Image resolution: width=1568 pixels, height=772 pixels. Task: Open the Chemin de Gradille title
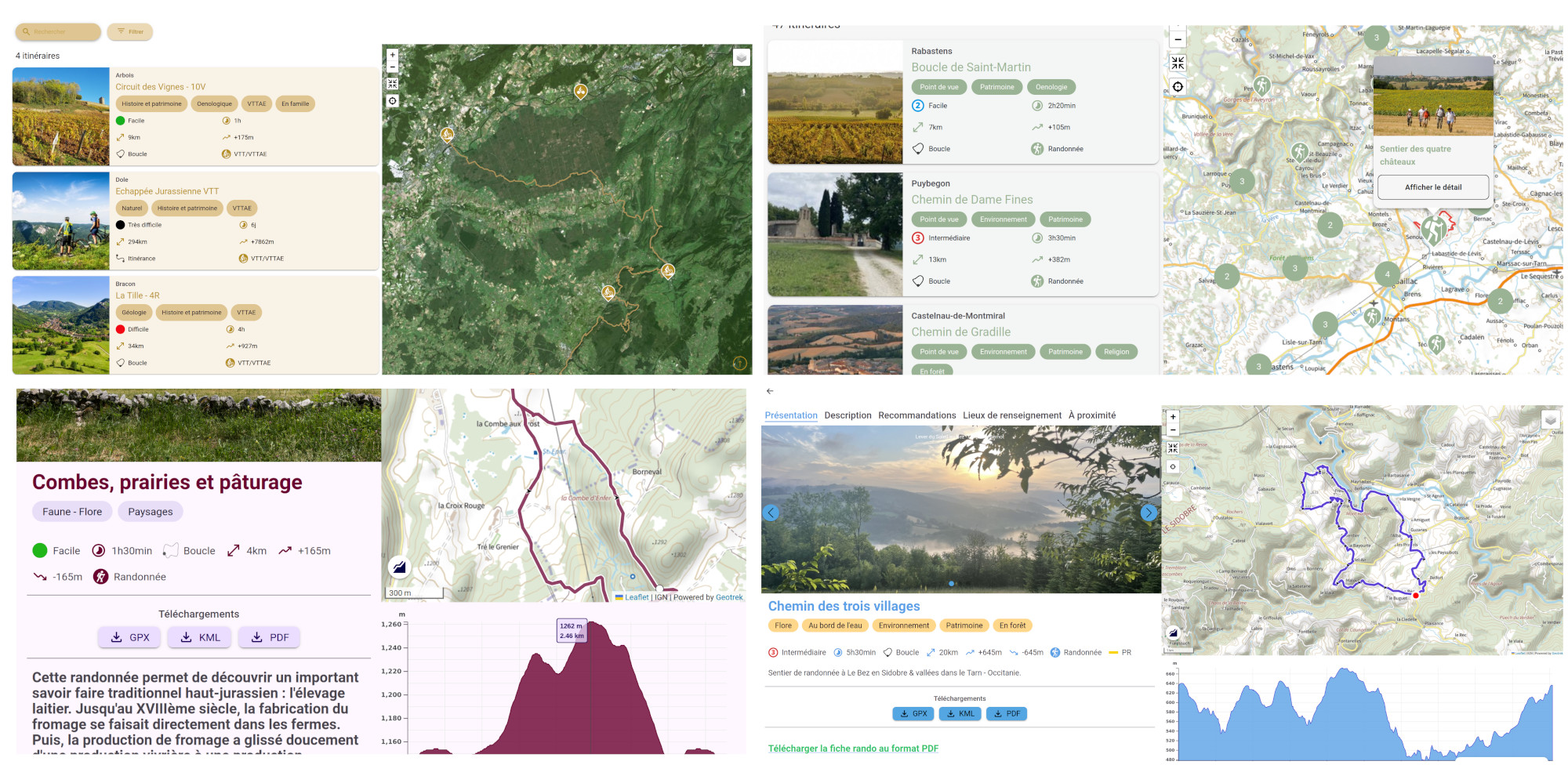click(x=961, y=332)
